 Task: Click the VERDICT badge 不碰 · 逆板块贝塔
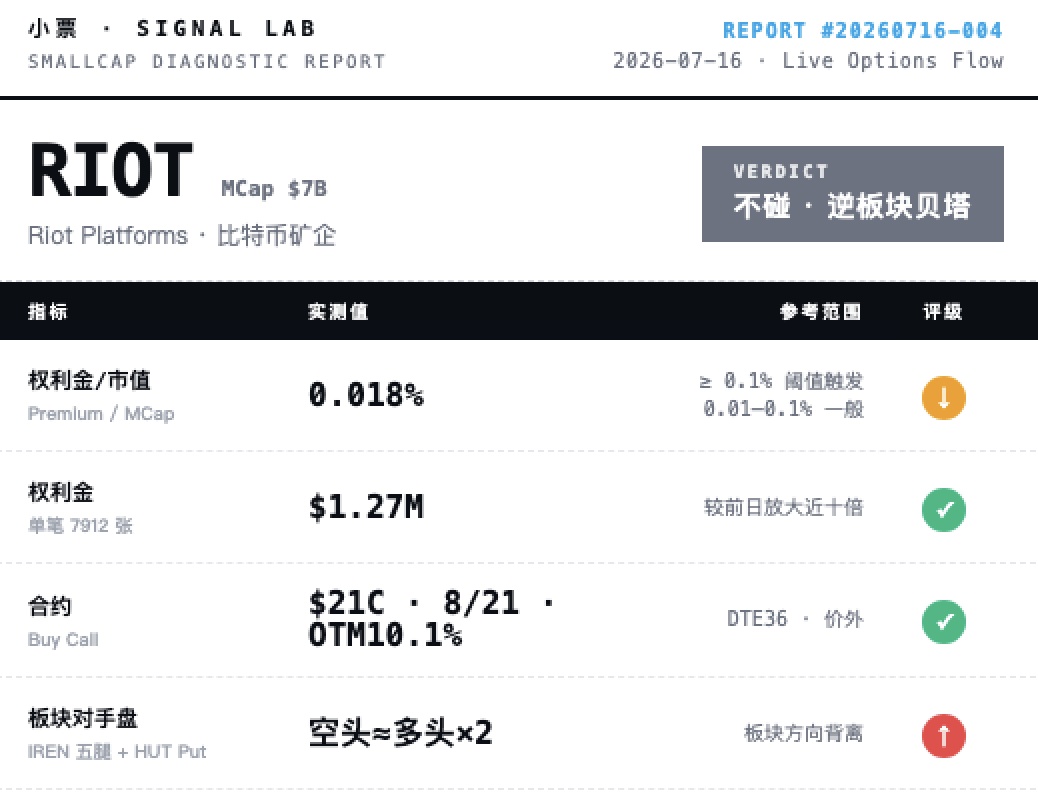point(853,194)
